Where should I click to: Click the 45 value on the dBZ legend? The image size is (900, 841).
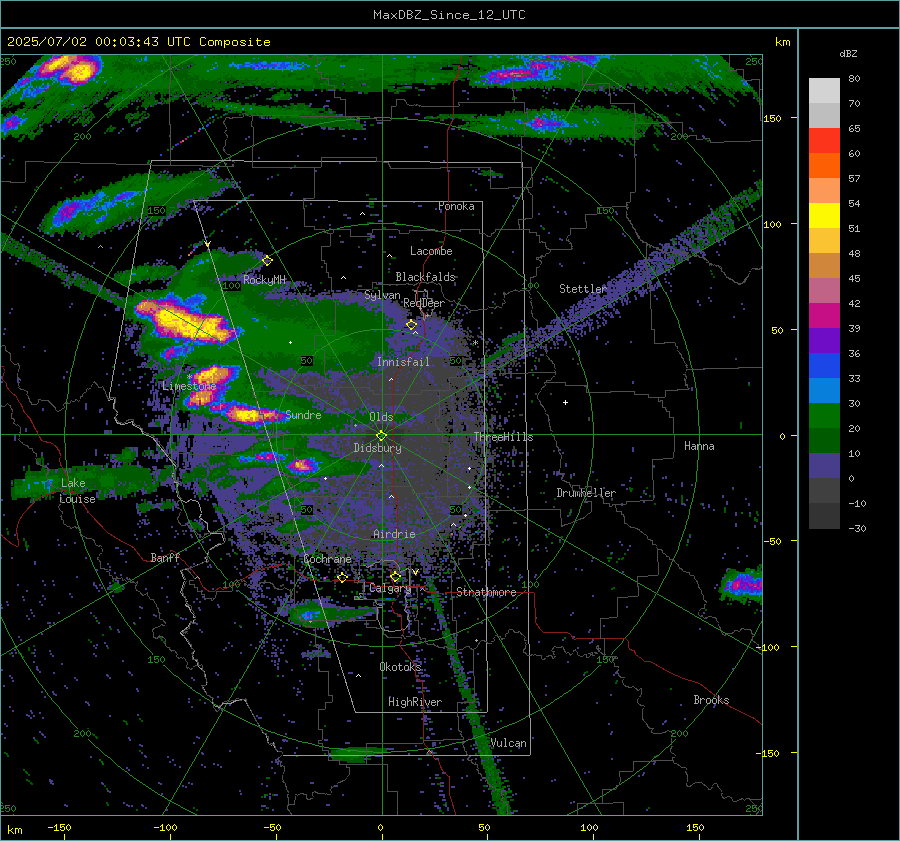854,278
